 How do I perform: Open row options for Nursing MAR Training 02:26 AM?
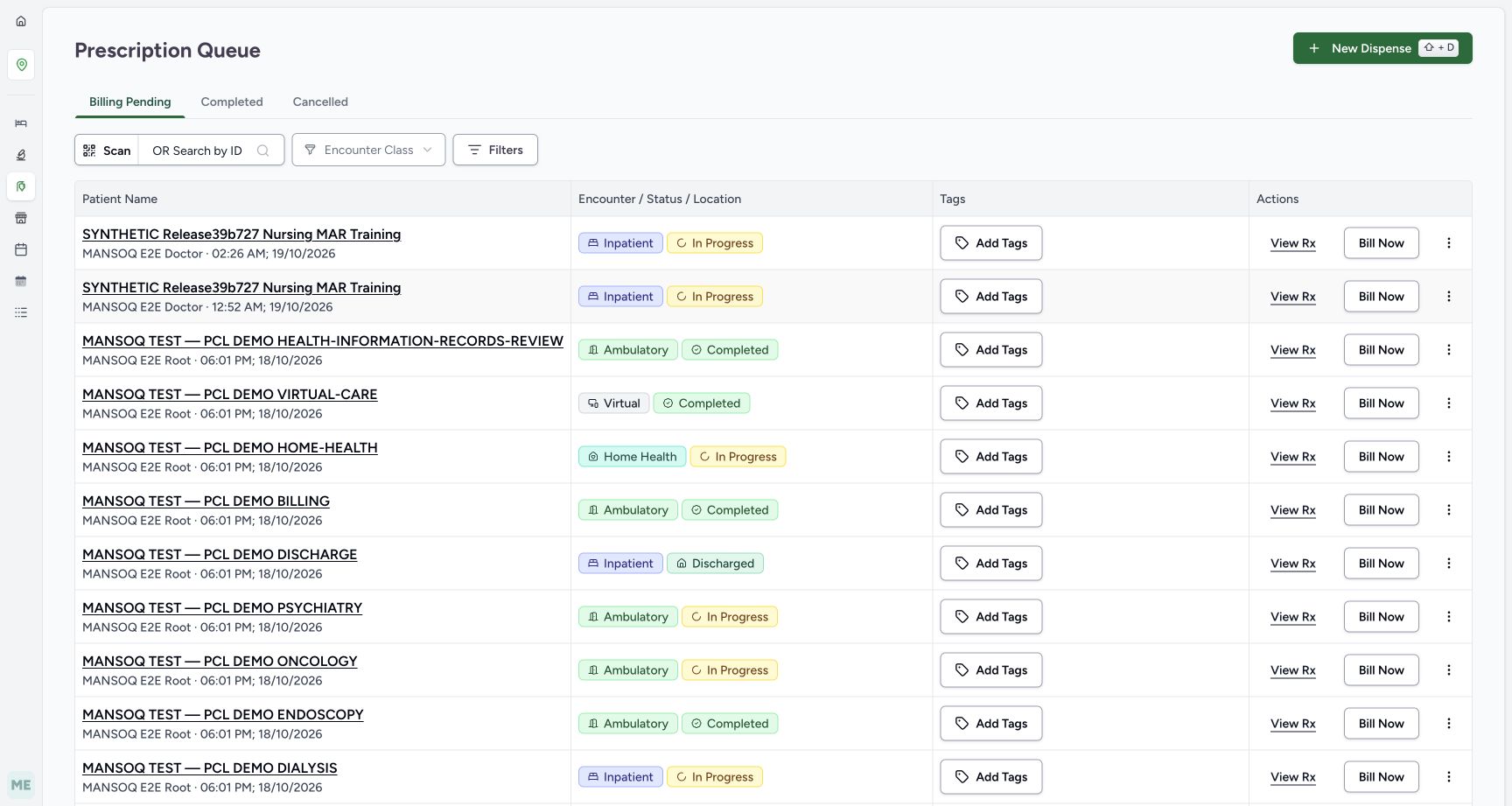(x=1449, y=243)
